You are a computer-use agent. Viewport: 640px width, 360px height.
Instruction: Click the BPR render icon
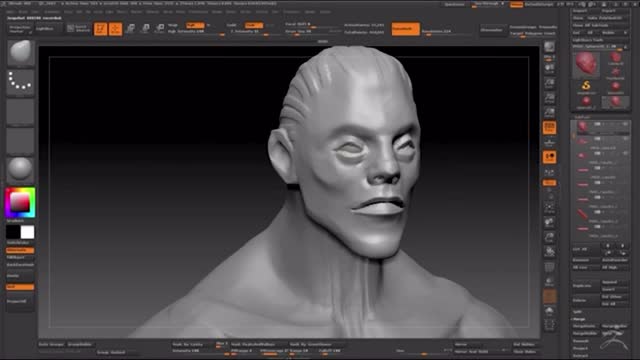pos(549,47)
